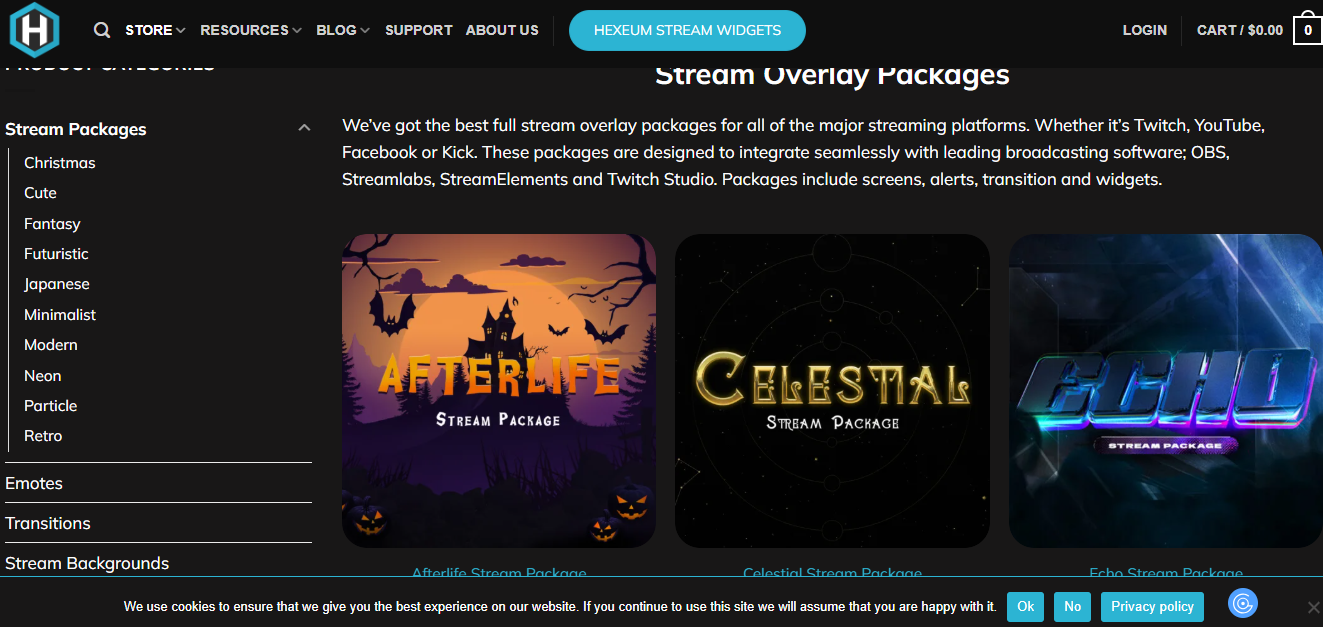Go to the SUPPORT page
Viewport: 1323px width, 627px height.
pyautogui.click(x=419, y=30)
